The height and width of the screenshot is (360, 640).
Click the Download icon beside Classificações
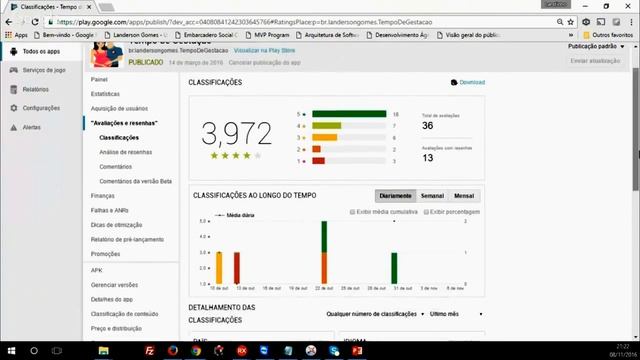pos(454,82)
